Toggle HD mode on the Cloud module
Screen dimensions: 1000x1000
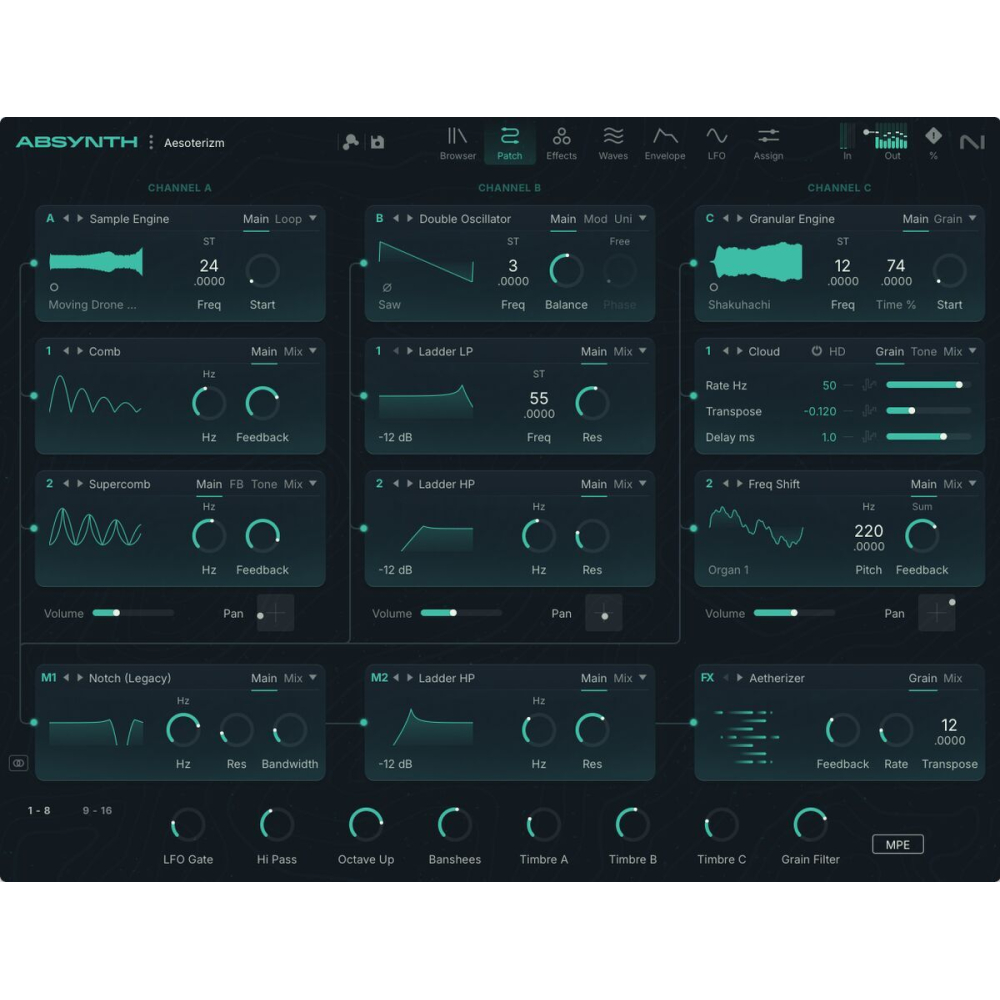point(836,352)
